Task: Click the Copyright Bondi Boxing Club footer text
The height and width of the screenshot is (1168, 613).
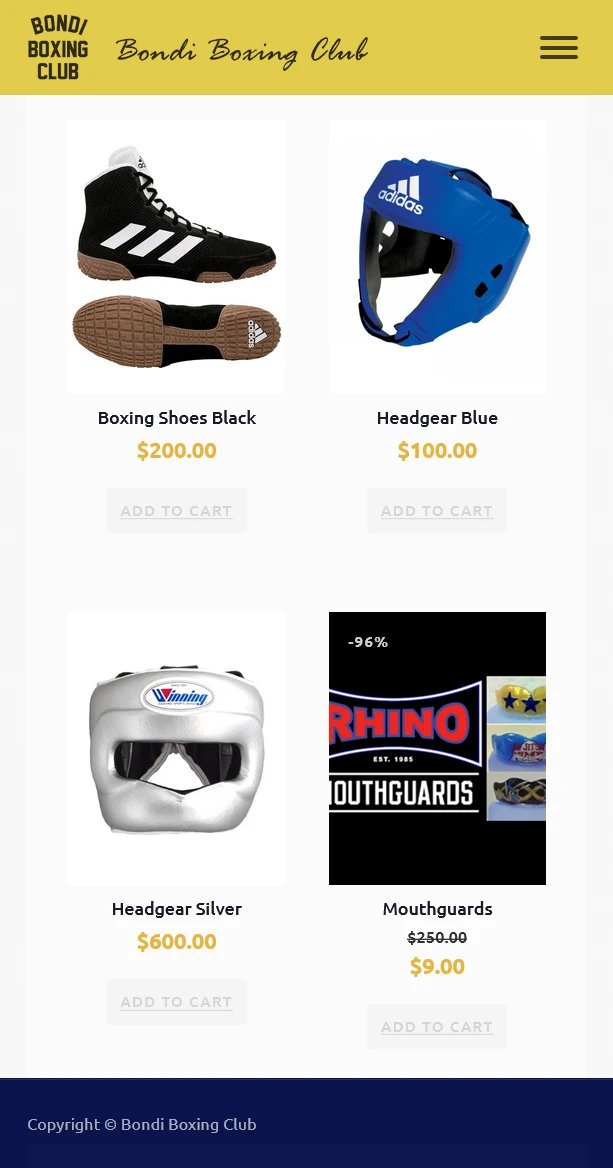Action: (142, 1124)
